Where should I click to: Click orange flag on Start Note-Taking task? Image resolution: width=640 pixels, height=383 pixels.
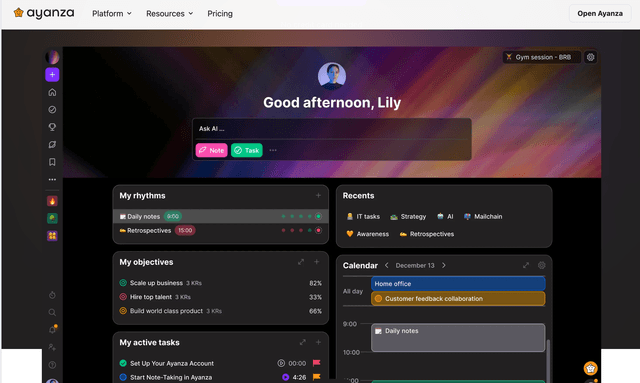click(317, 377)
